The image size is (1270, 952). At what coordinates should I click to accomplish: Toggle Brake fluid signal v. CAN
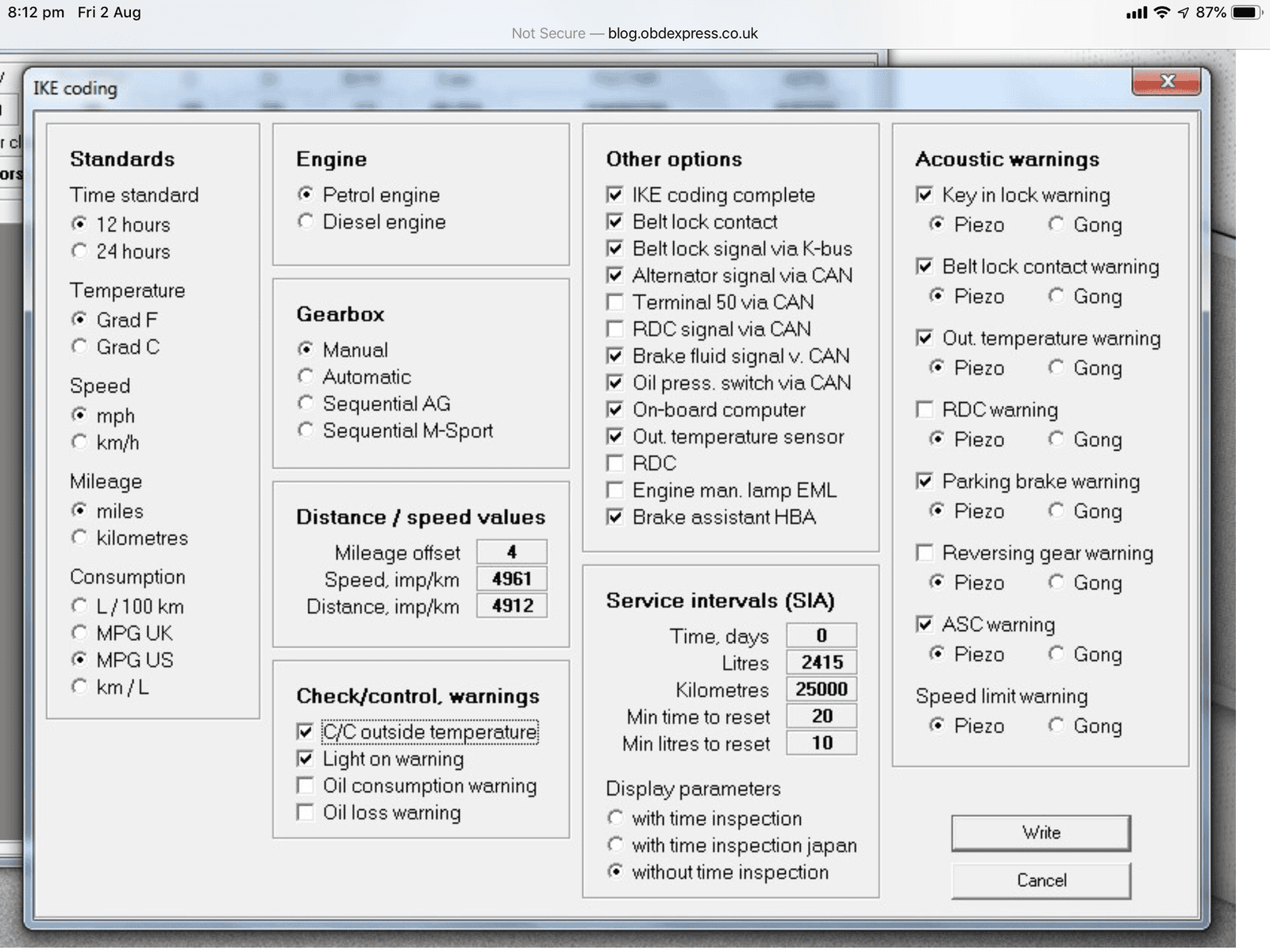pos(614,355)
